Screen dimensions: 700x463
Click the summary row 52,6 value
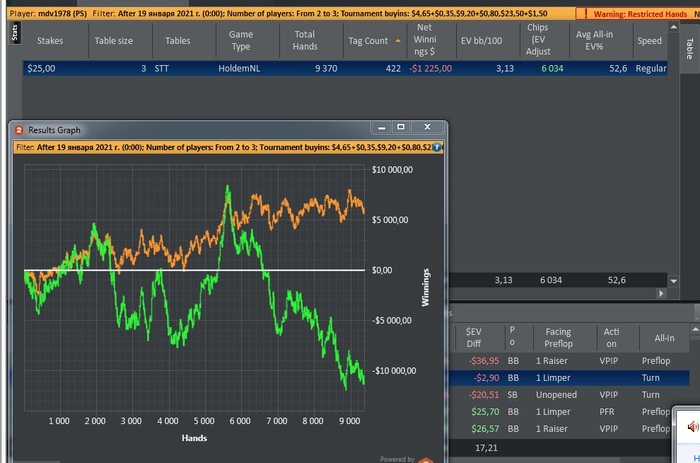617,280
